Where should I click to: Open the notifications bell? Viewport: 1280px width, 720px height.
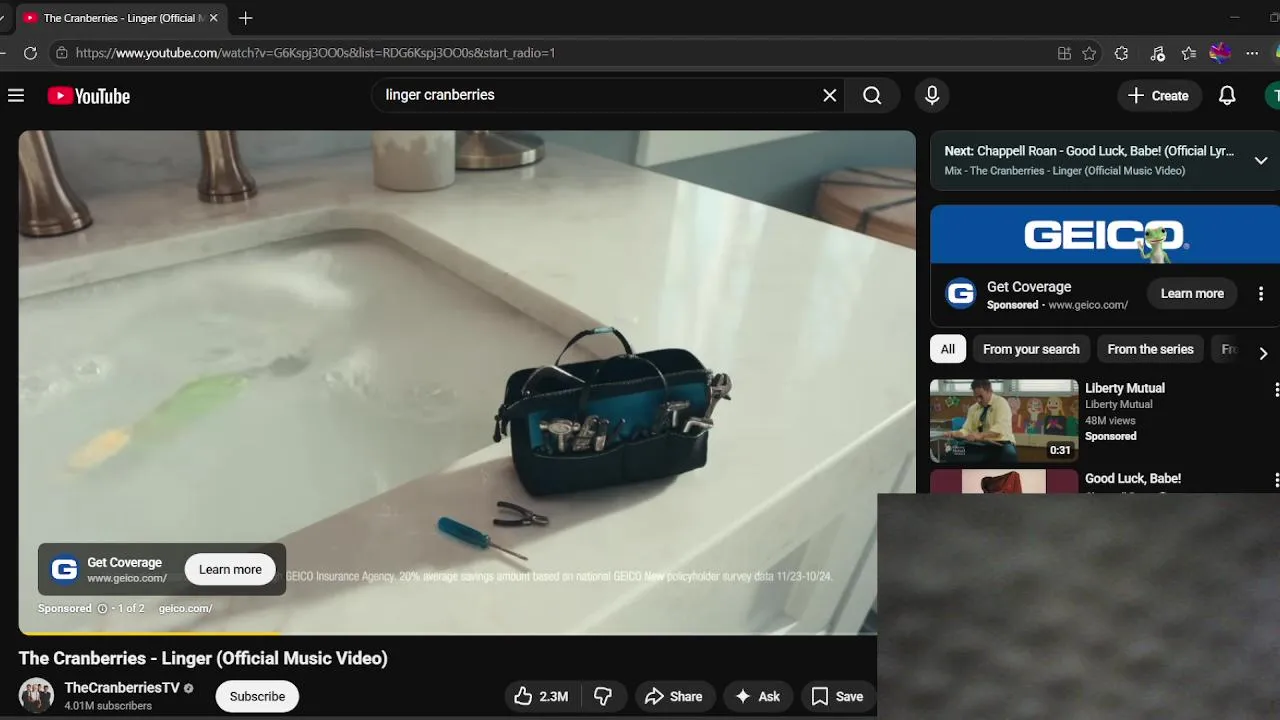[1227, 96]
